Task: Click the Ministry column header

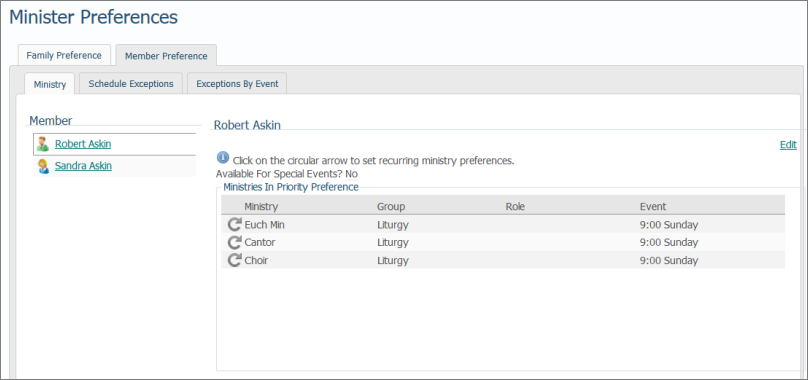Action: (261, 207)
